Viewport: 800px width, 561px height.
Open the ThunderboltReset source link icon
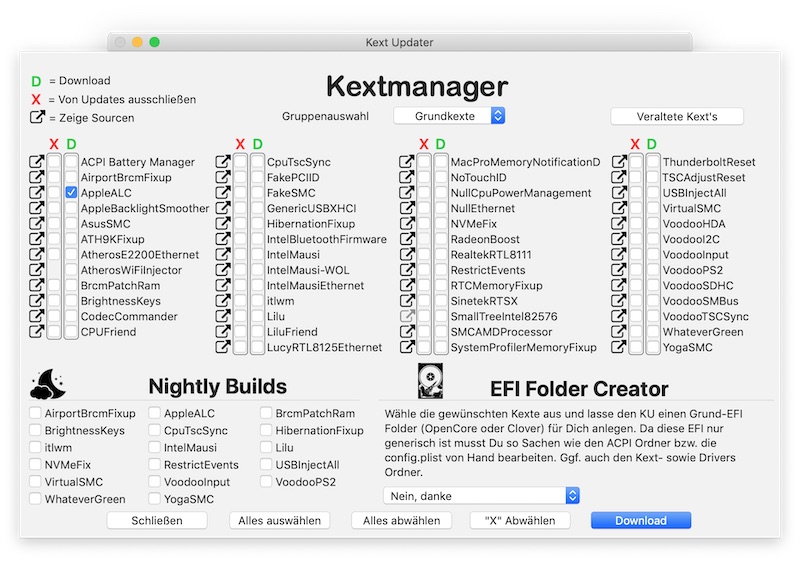click(x=619, y=162)
